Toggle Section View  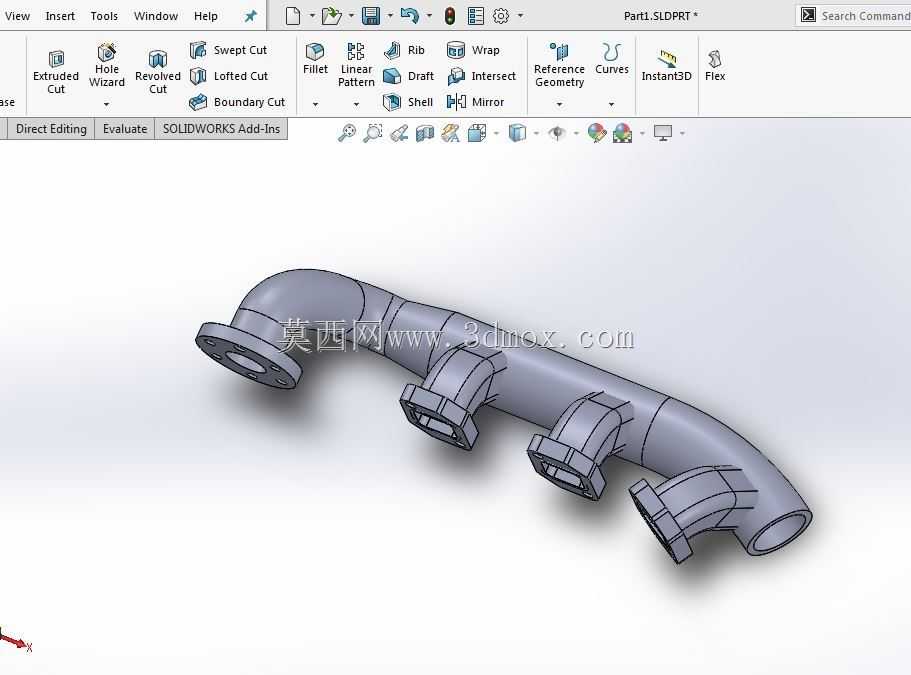[425, 133]
